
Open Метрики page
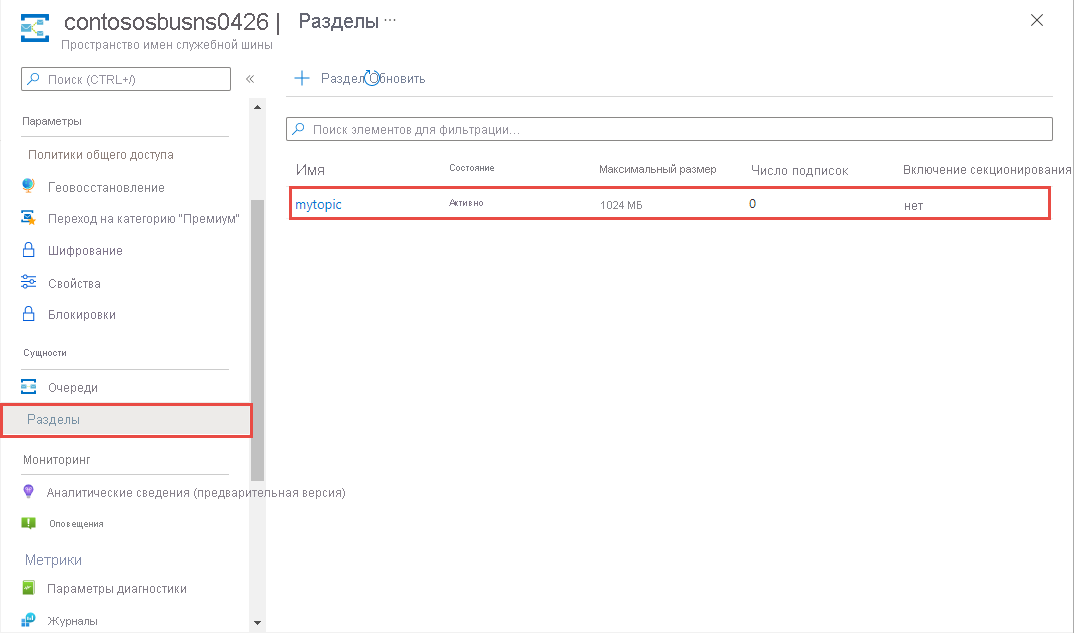[53, 560]
